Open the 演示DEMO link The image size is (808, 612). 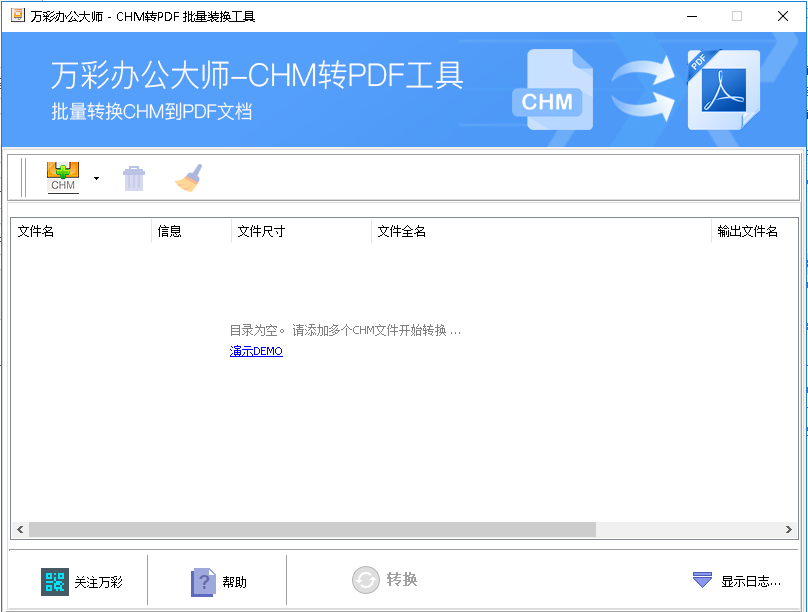click(x=255, y=351)
